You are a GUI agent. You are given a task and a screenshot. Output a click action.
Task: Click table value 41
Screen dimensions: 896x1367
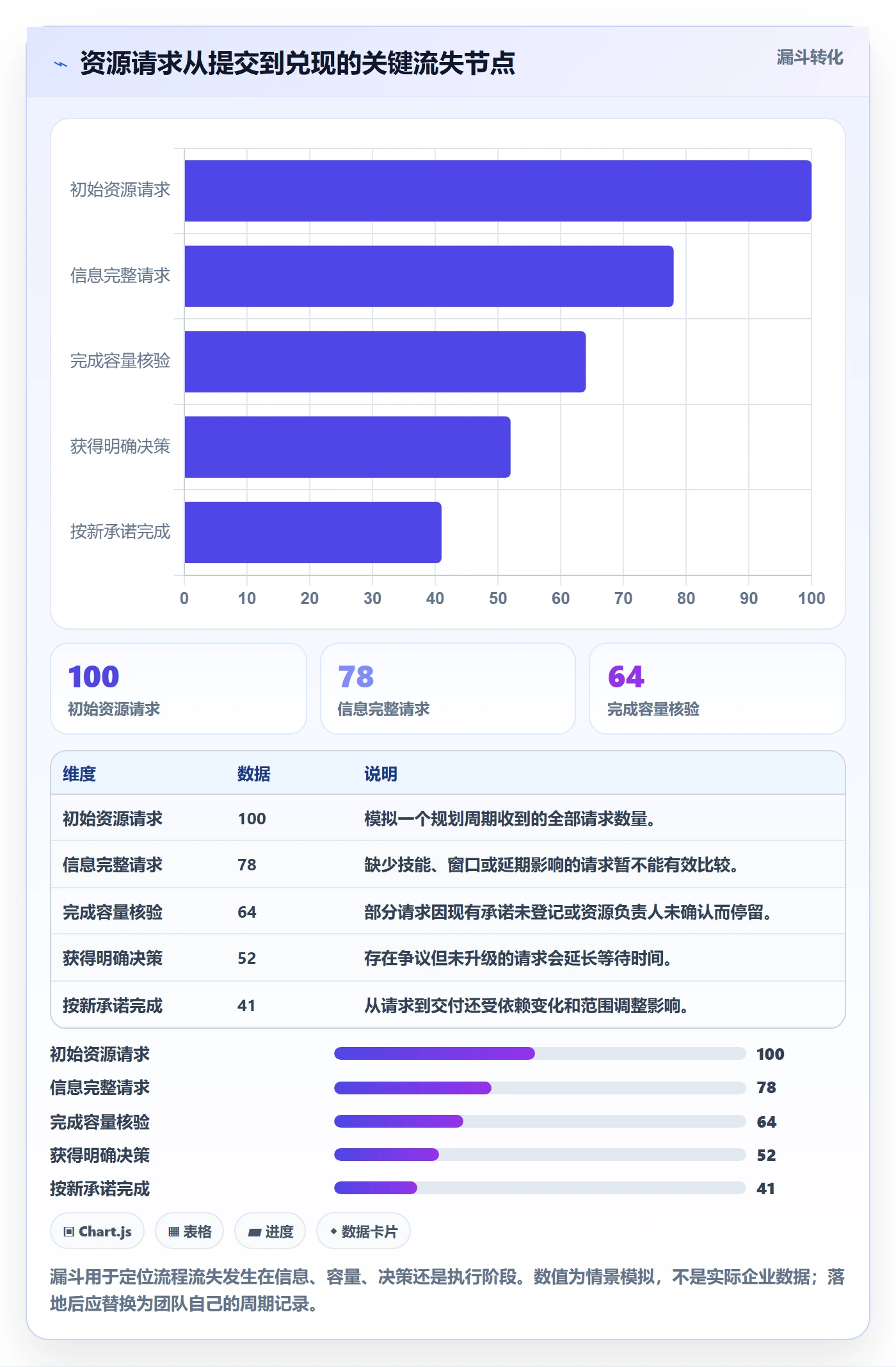[x=246, y=1005]
